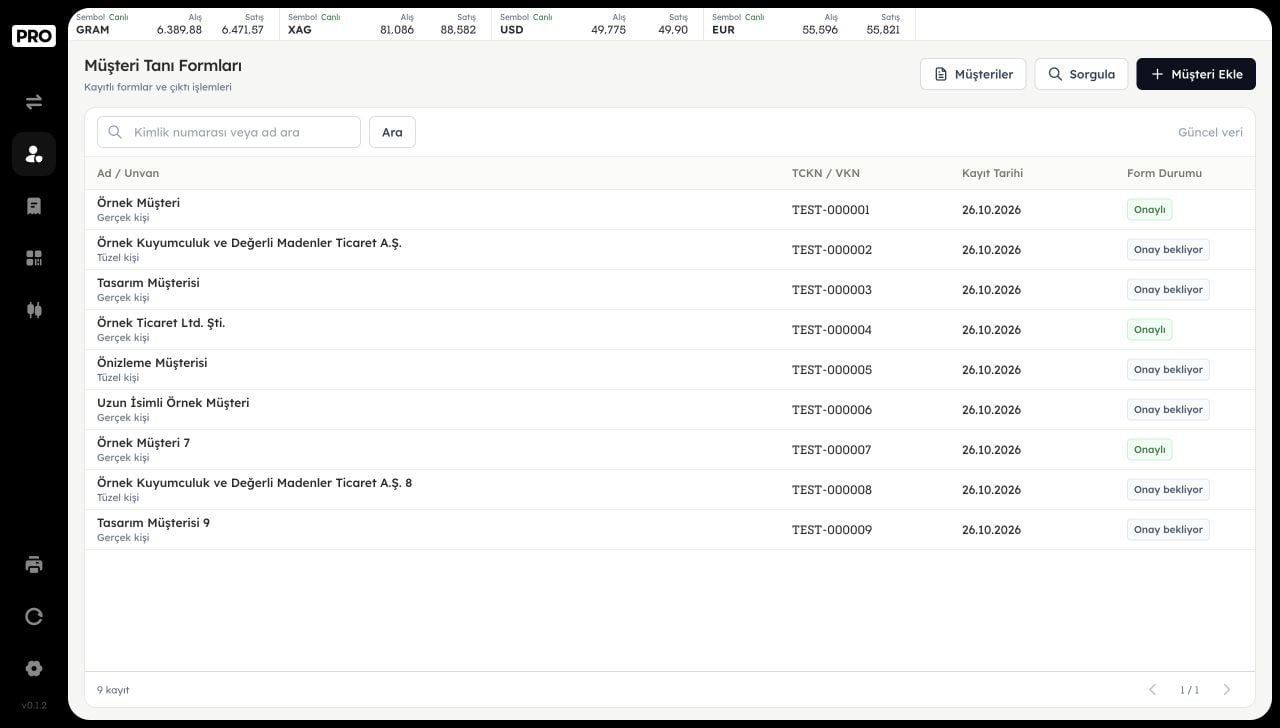Image resolution: width=1280 pixels, height=728 pixels.
Task: Click the Form Durumu column header
Action: pos(1164,173)
